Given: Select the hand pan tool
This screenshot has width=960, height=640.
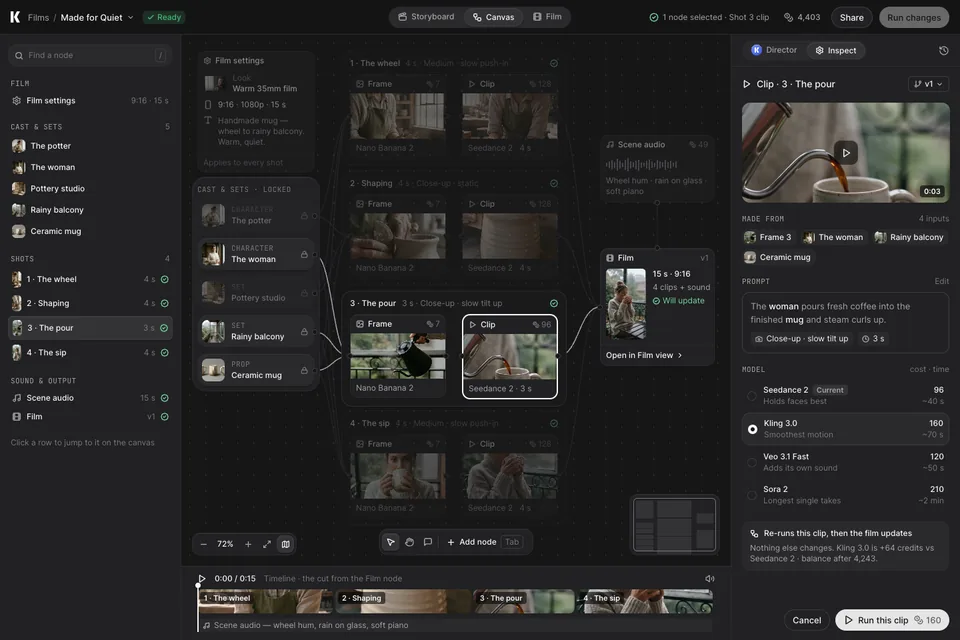Looking at the screenshot, I should click(x=410, y=542).
